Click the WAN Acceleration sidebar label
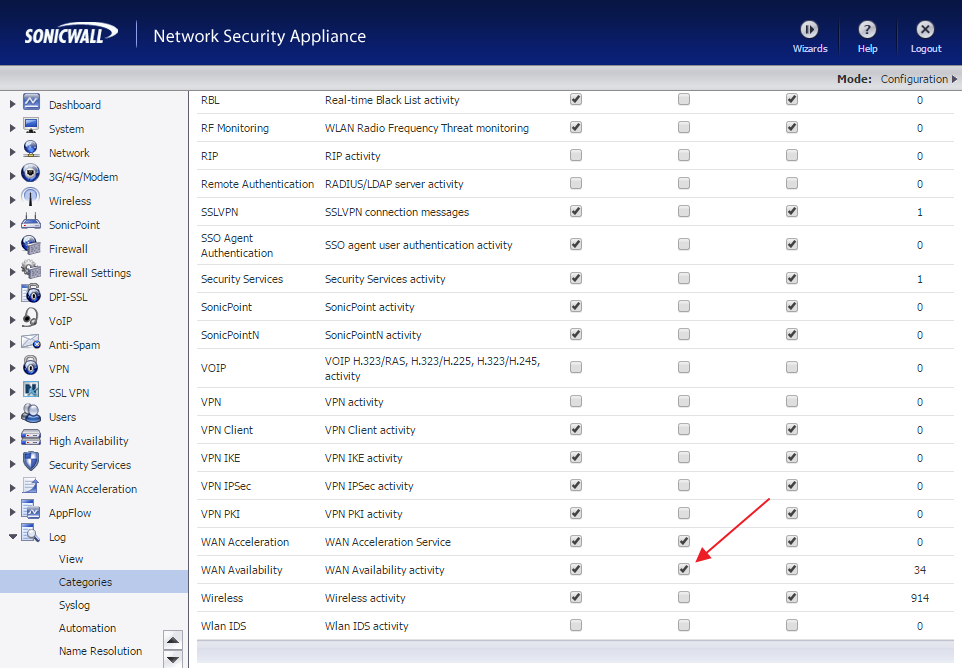 click(x=93, y=488)
